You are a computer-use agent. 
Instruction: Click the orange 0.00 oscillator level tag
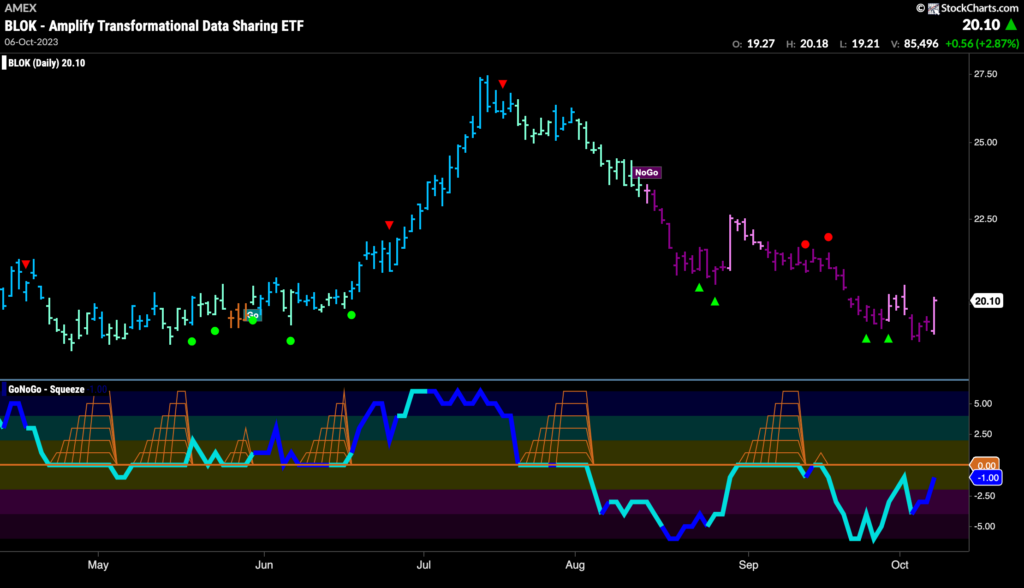tap(986, 465)
